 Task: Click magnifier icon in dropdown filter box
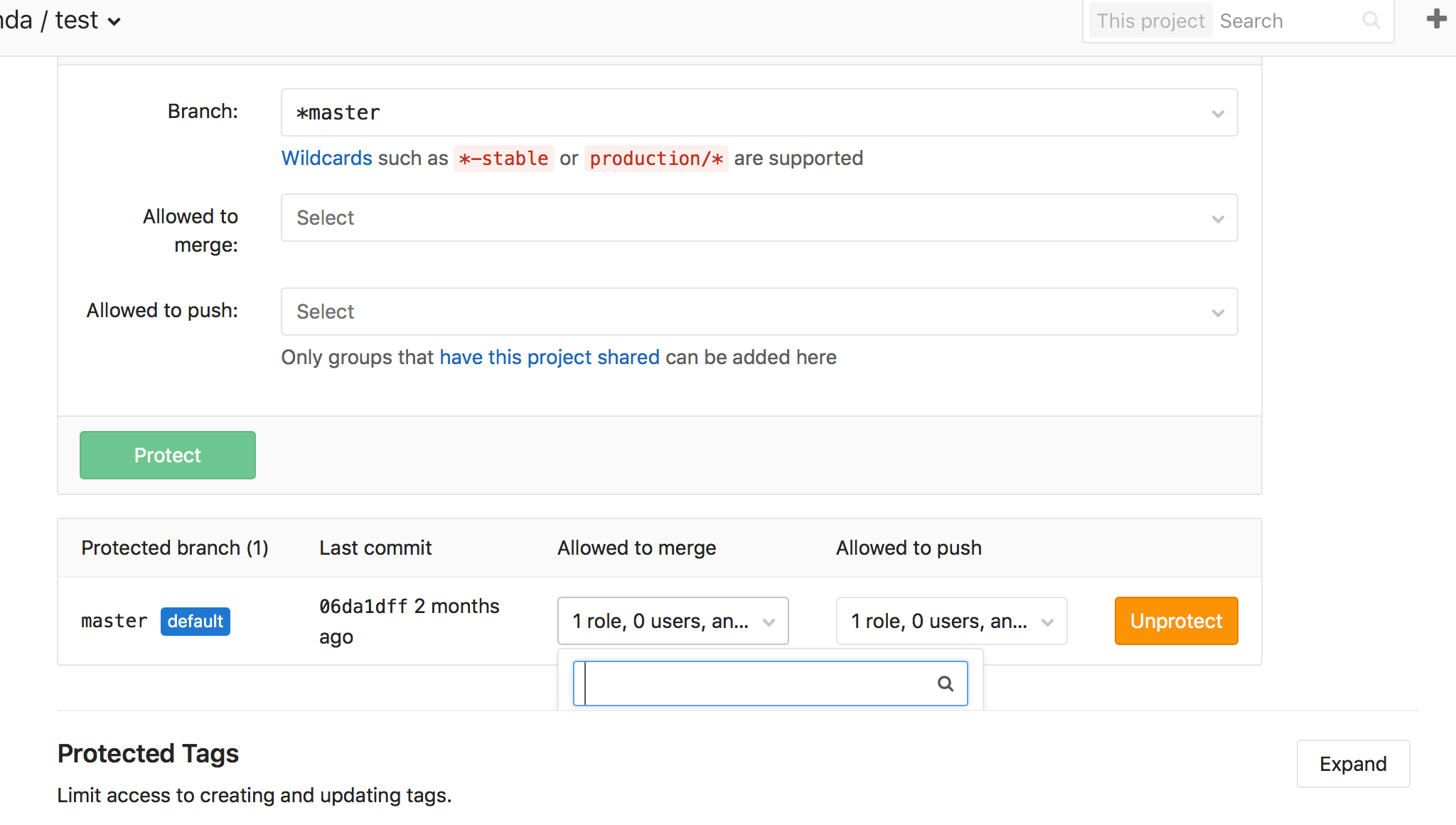(945, 683)
